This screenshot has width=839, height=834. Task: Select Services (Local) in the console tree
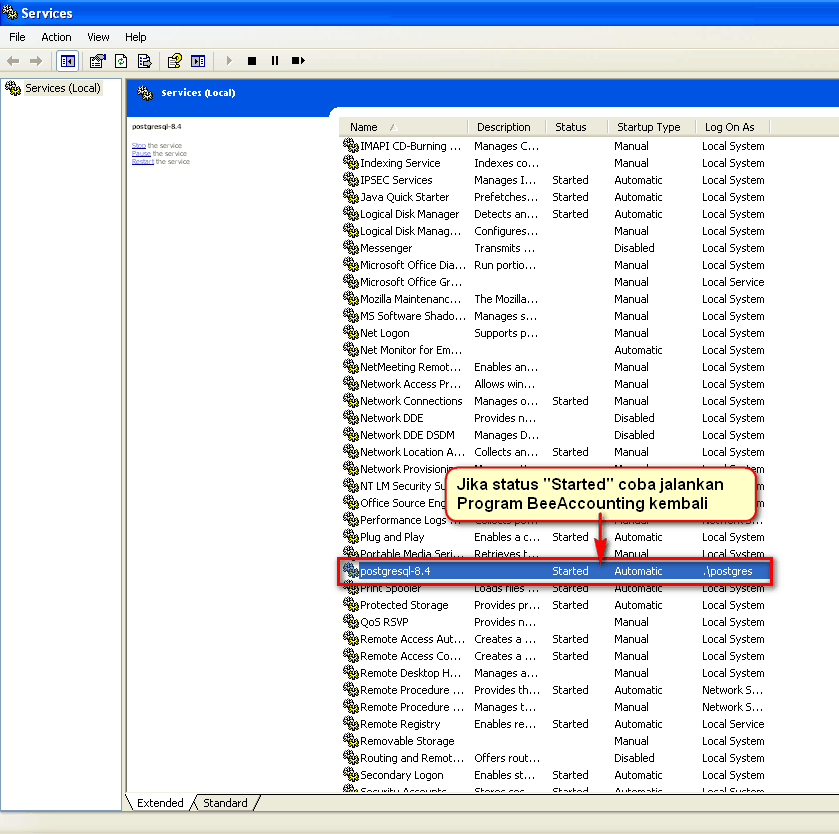click(x=63, y=88)
